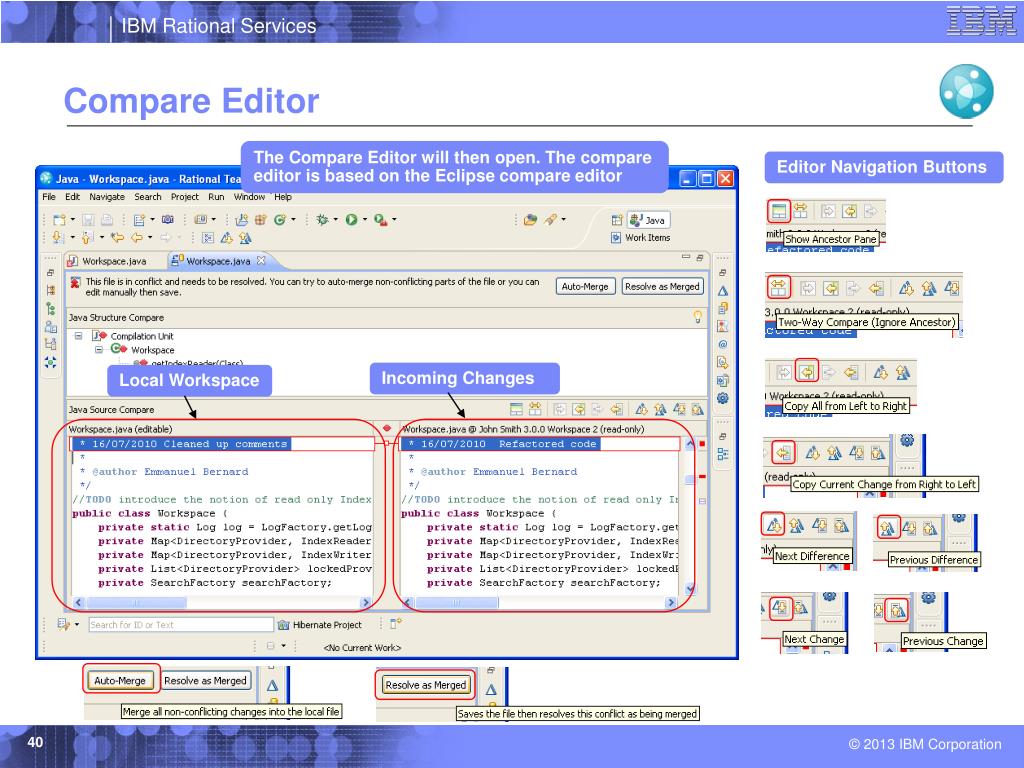The height and width of the screenshot is (768, 1024).
Task: Open the Next Annotation dropdown arrow
Action: click(x=72, y=237)
